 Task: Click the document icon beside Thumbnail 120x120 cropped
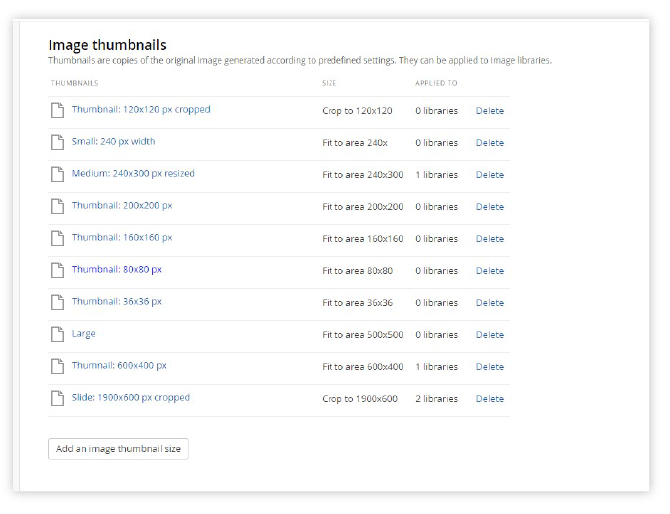tap(56, 110)
